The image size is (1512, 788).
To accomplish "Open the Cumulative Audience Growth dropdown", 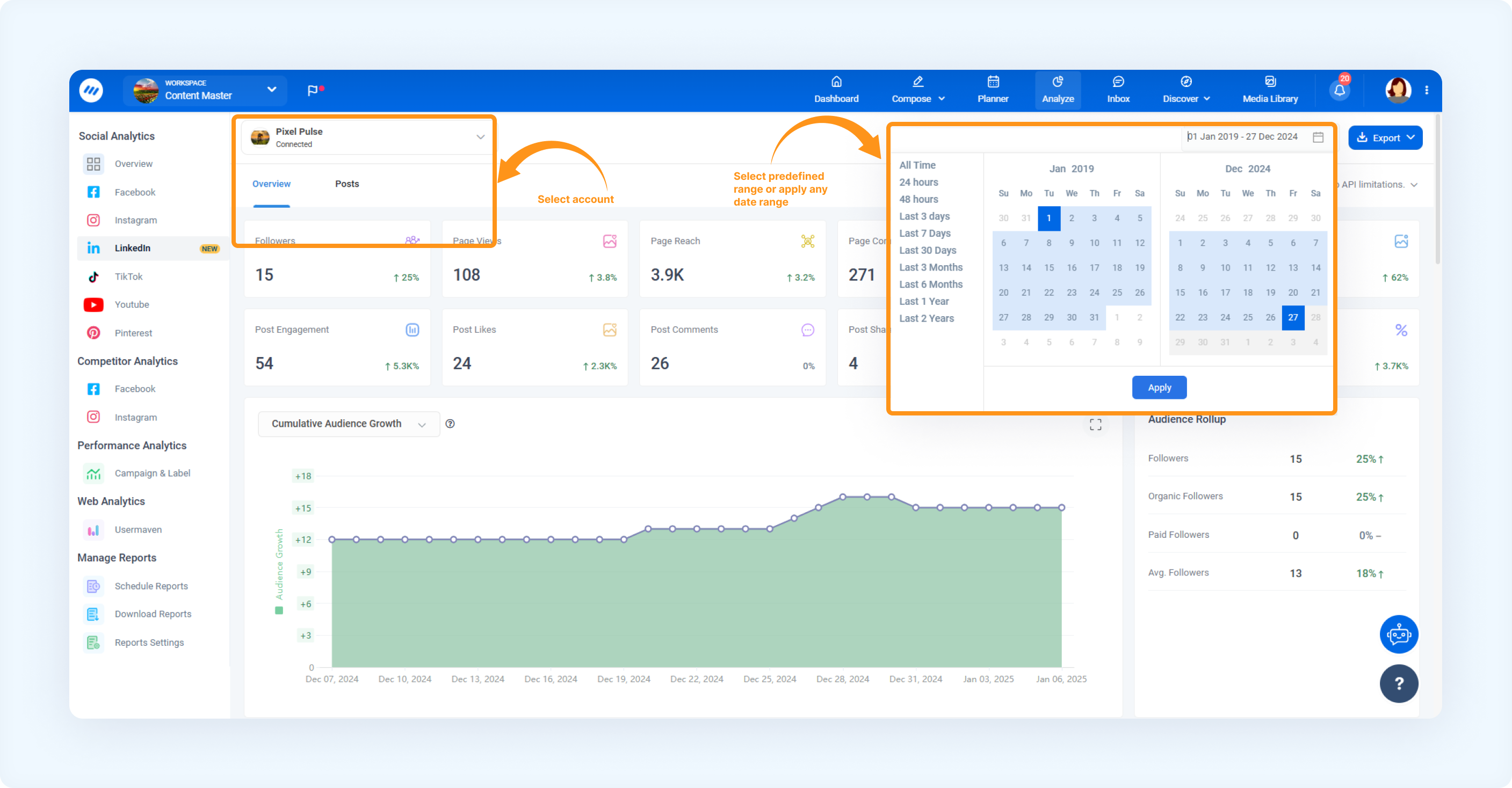I will (x=349, y=424).
